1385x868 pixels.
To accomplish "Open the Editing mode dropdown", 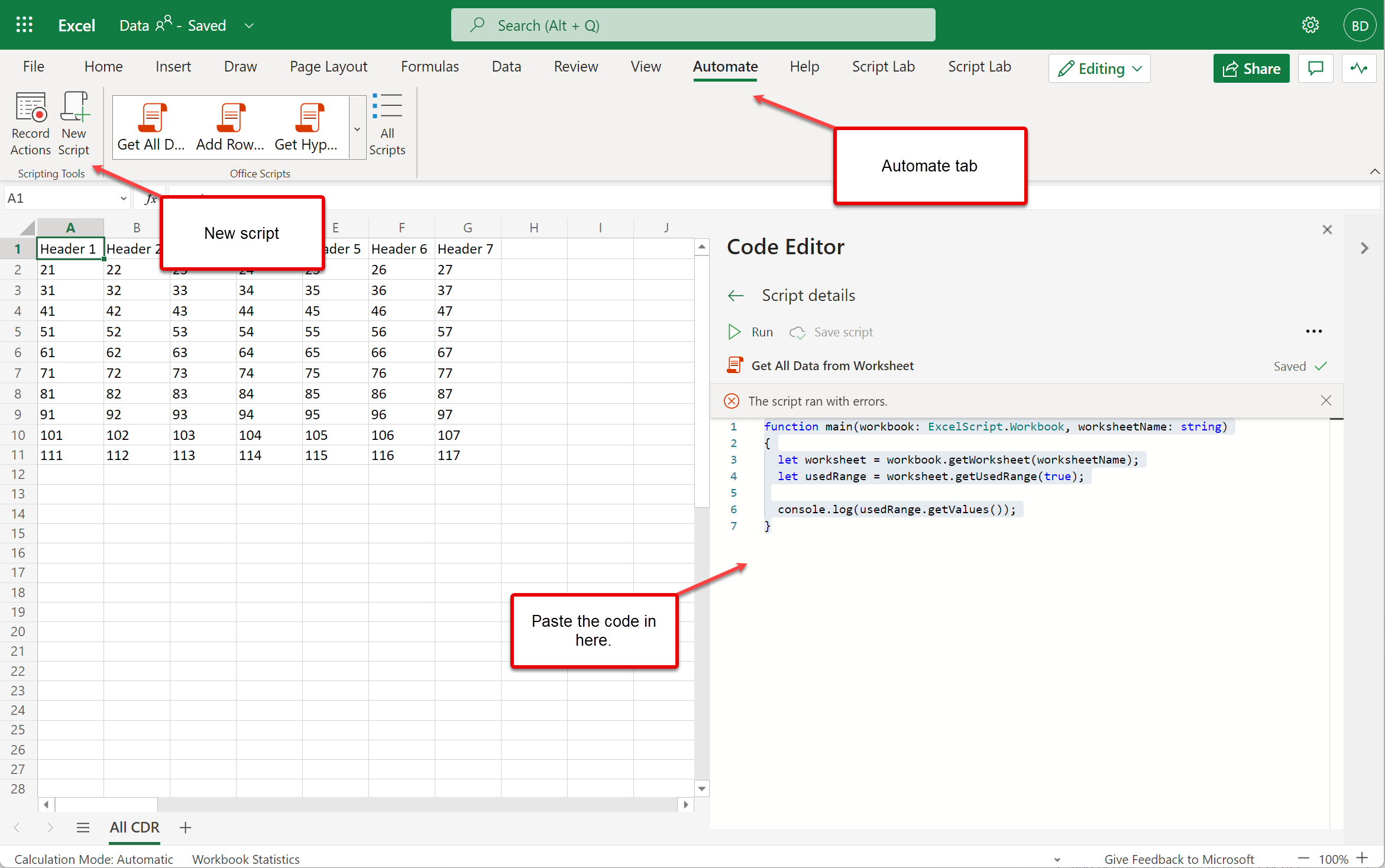I will (1099, 69).
